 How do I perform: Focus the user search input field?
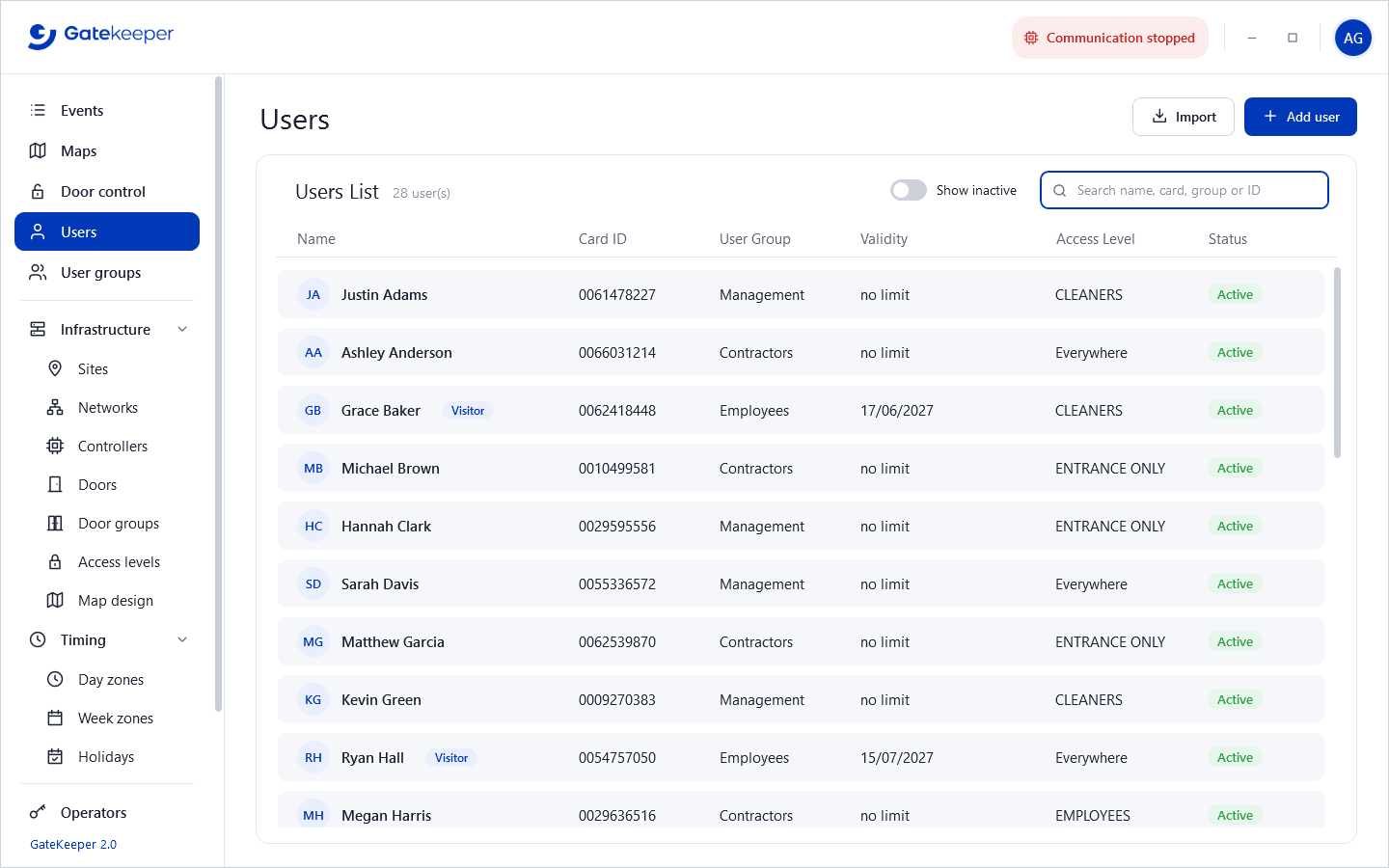pyautogui.click(x=1185, y=190)
